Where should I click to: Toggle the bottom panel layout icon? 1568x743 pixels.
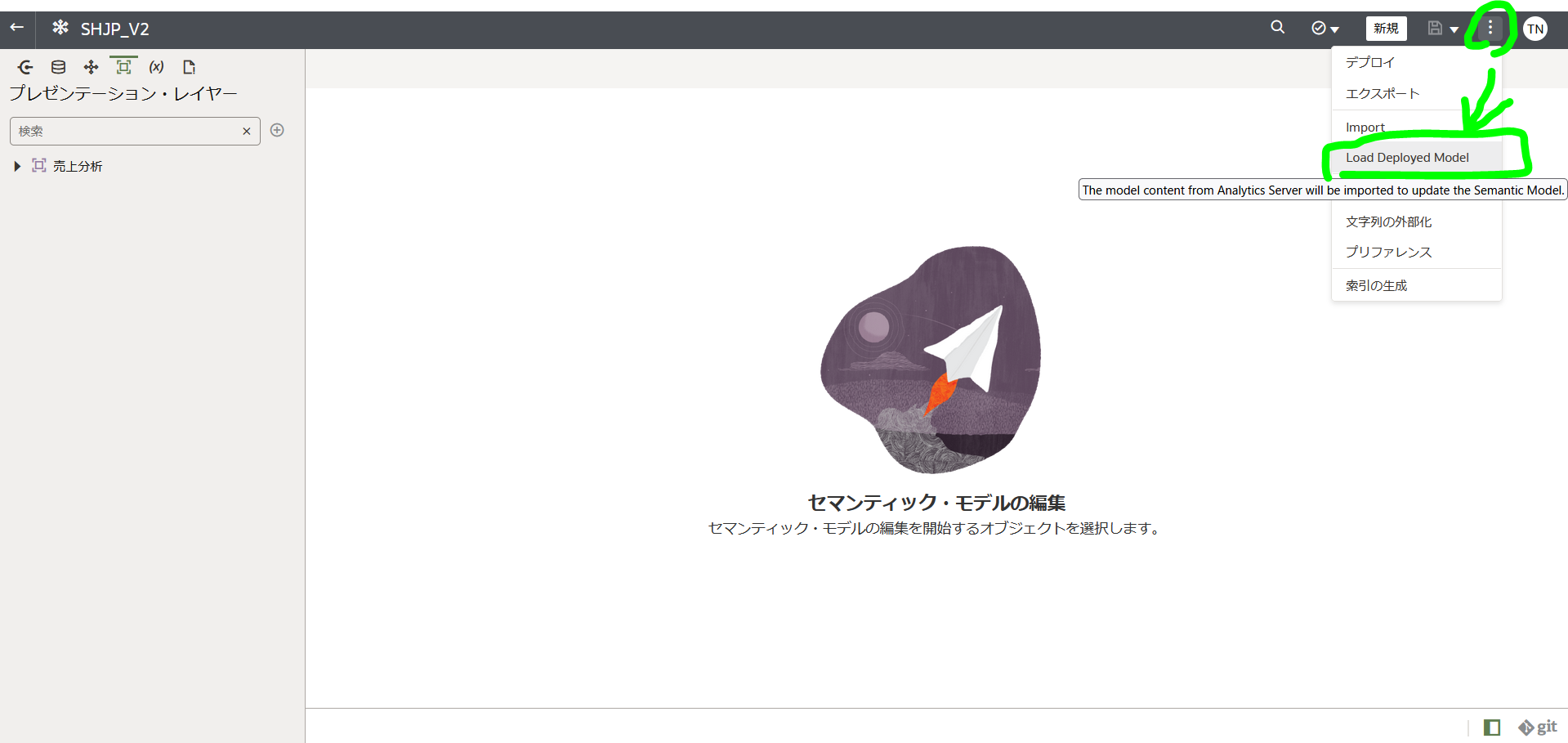tap(1492, 727)
